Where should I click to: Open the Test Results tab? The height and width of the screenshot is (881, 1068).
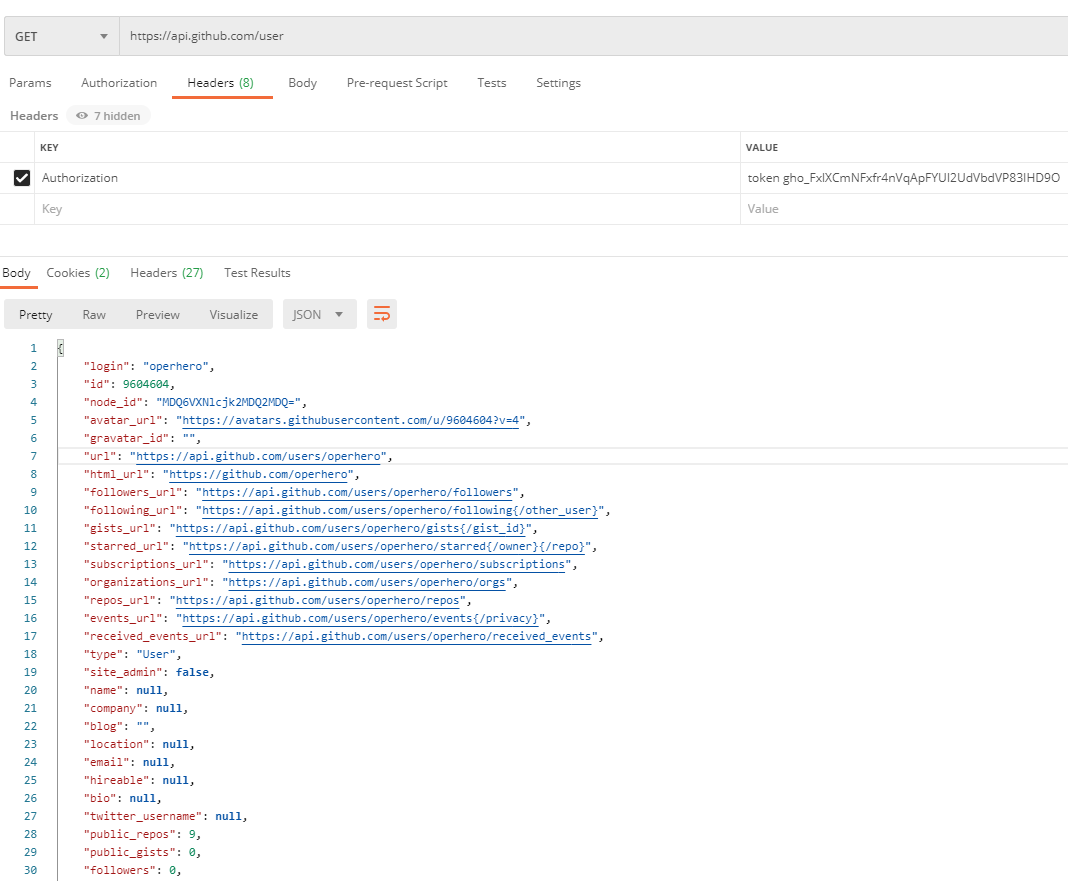click(257, 273)
